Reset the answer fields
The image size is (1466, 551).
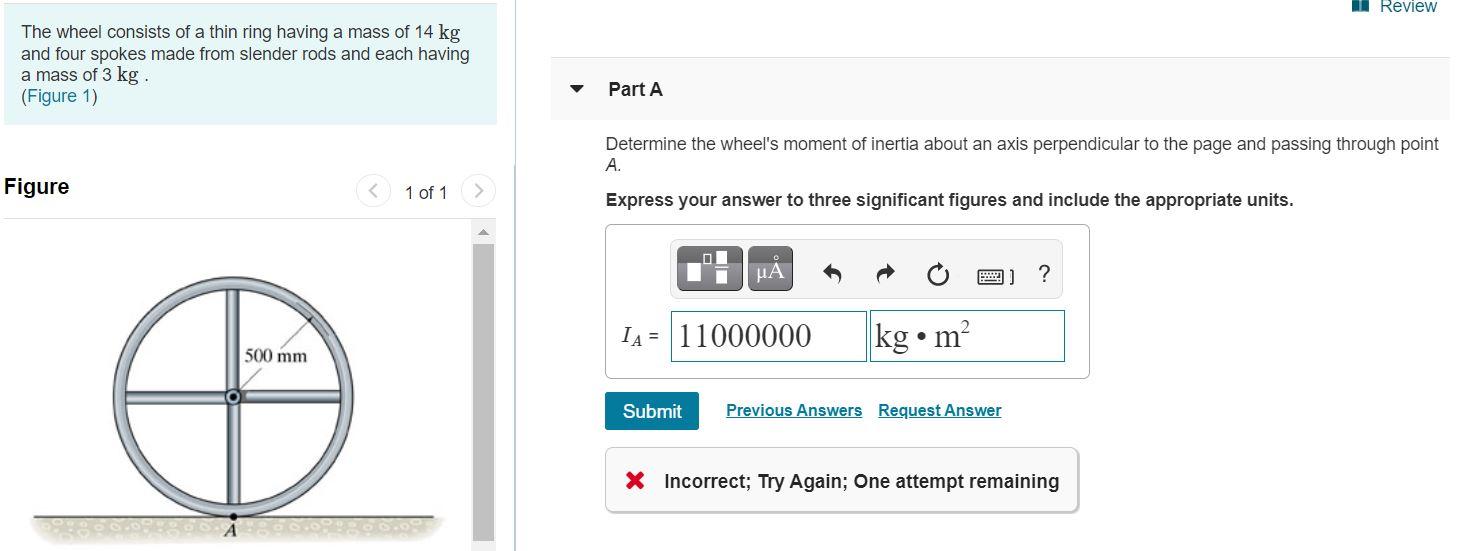tap(937, 274)
